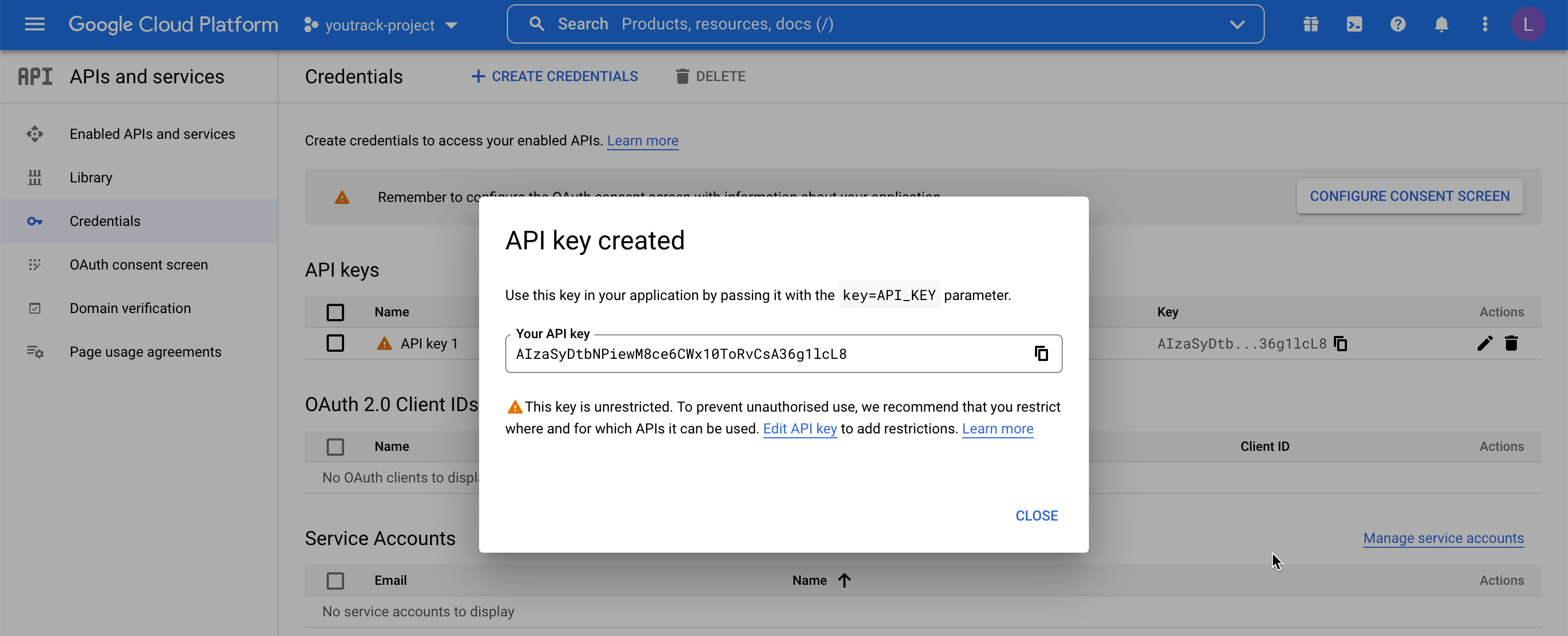Open the navigation hamburger menu

point(35,25)
